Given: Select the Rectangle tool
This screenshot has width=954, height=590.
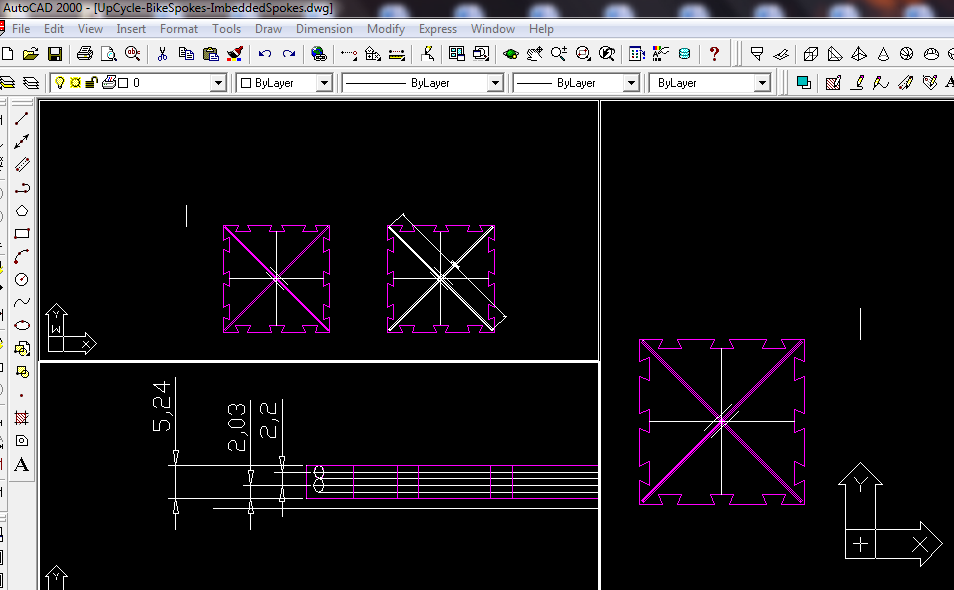Looking at the screenshot, I should [x=21, y=234].
